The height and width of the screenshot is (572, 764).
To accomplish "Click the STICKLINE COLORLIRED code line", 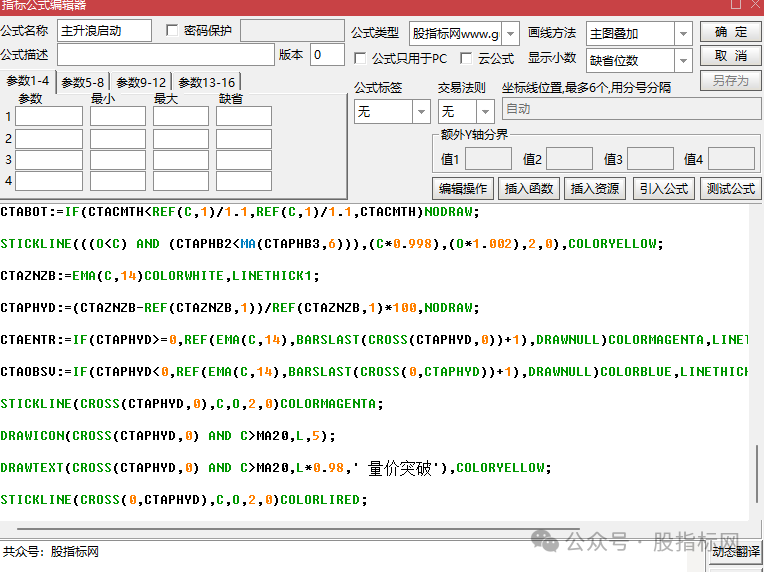I will 184,500.
